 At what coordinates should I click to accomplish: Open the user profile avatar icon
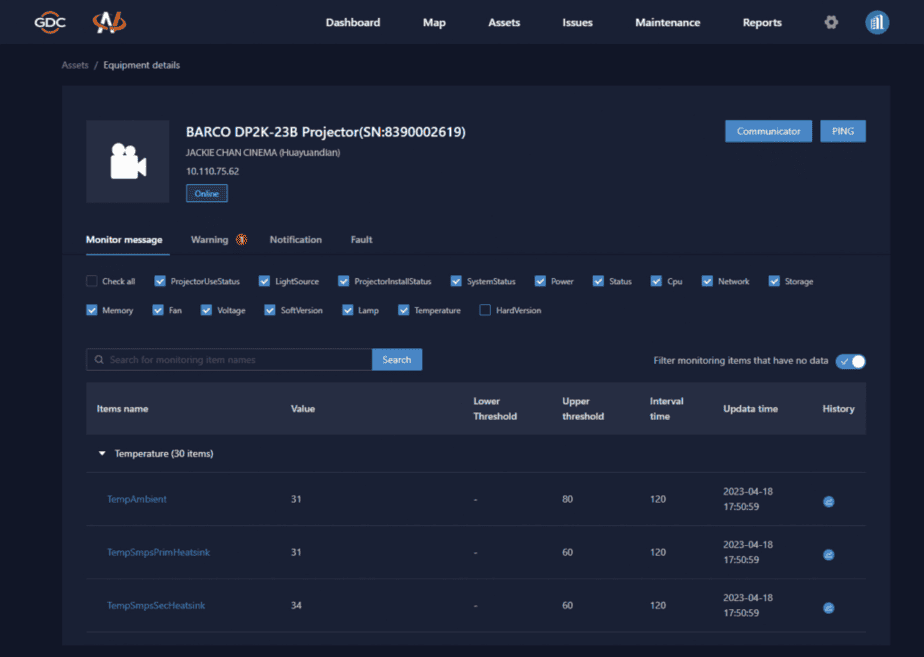[x=877, y=22]
